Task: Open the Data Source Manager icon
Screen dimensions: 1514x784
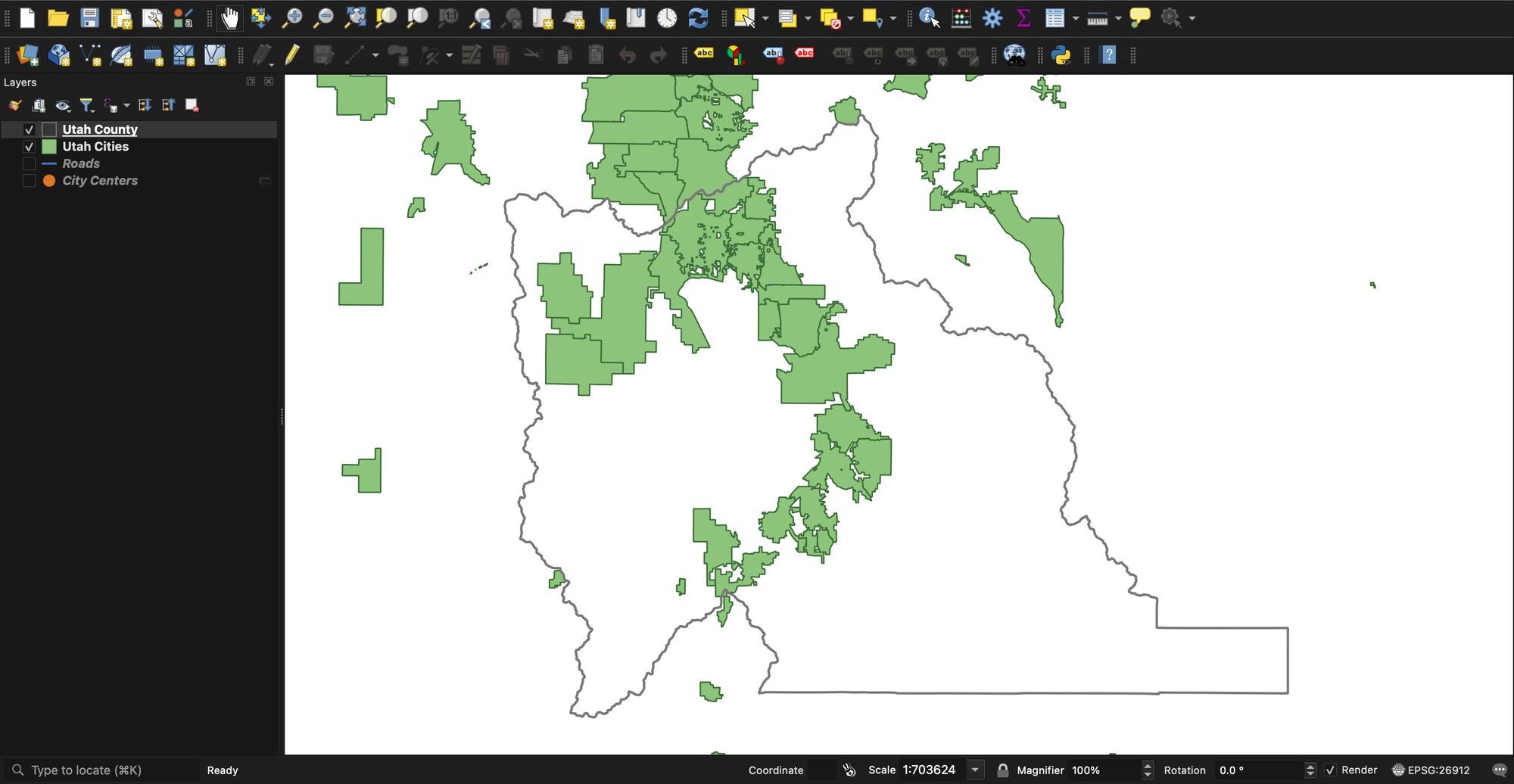Action: (27, 54)
